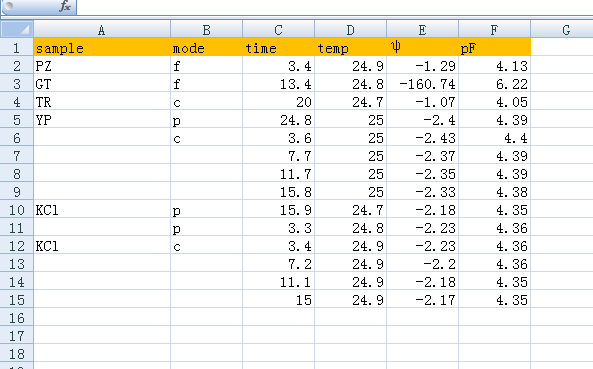Click the fx insert function icon

[65, 6]
